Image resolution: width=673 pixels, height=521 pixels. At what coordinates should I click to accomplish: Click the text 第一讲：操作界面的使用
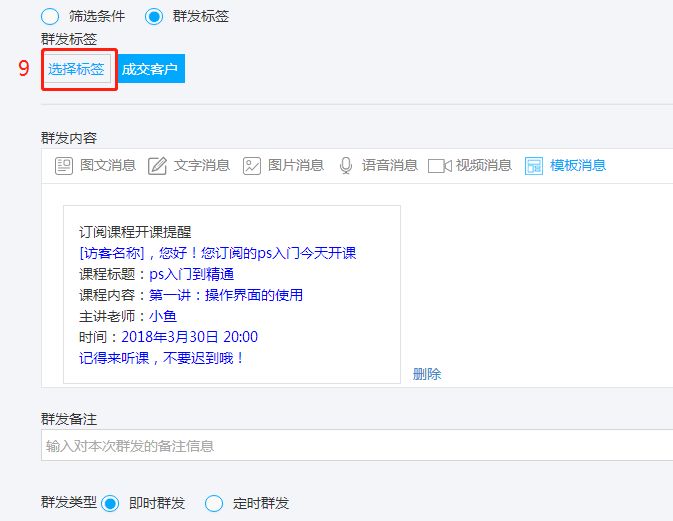coord(226,295)
